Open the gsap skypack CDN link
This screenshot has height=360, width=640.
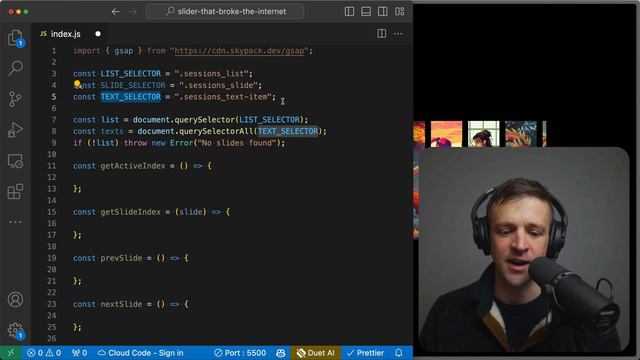239,51
